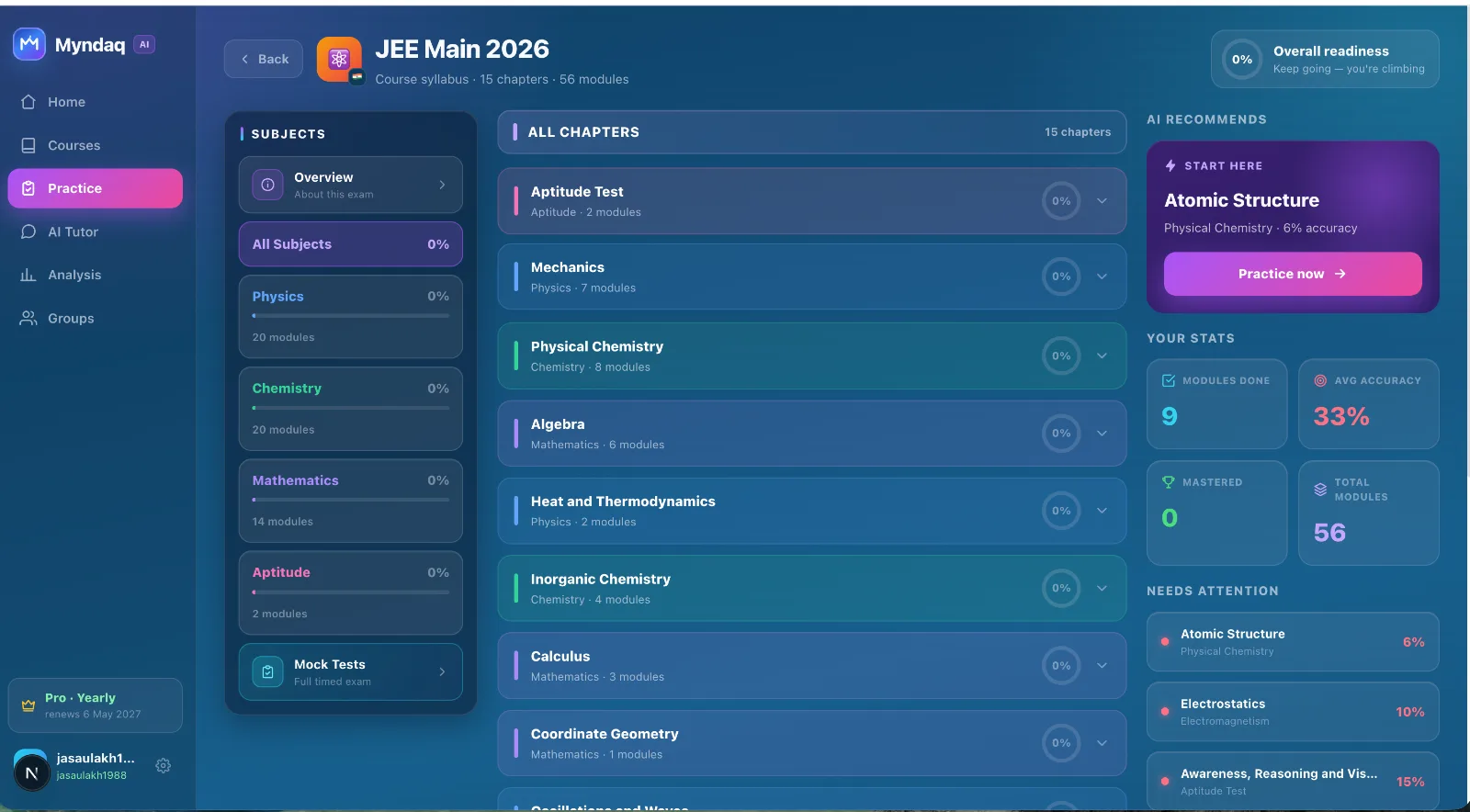Select the Mathematics subject card
The image size is (1470, 812).
tap(351, 501)
